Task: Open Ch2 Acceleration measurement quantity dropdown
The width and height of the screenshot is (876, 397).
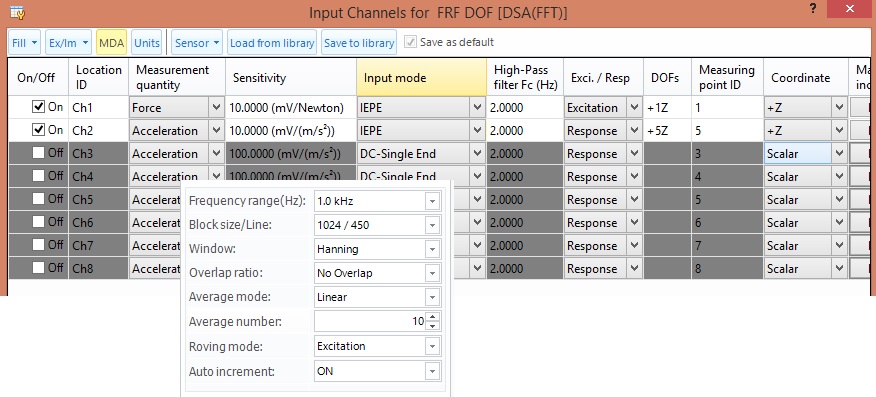Action: pos(216,130)
